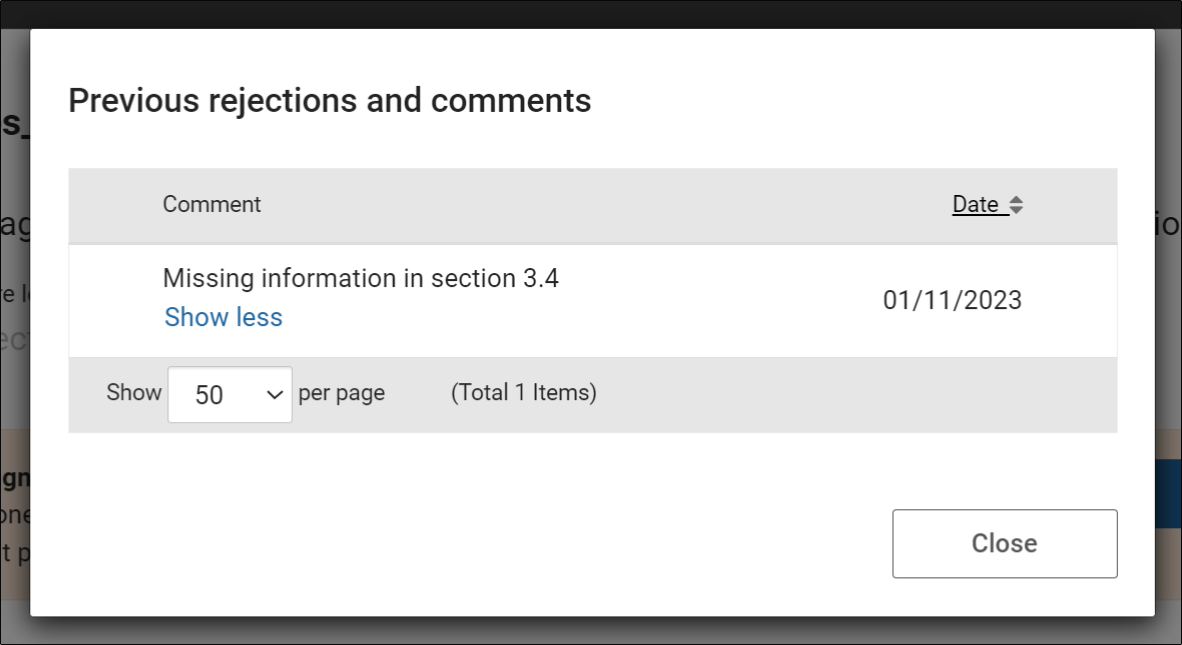Sort comments descending using the down arrow
Screen dimensions: 1182x645
[1018, 209]
